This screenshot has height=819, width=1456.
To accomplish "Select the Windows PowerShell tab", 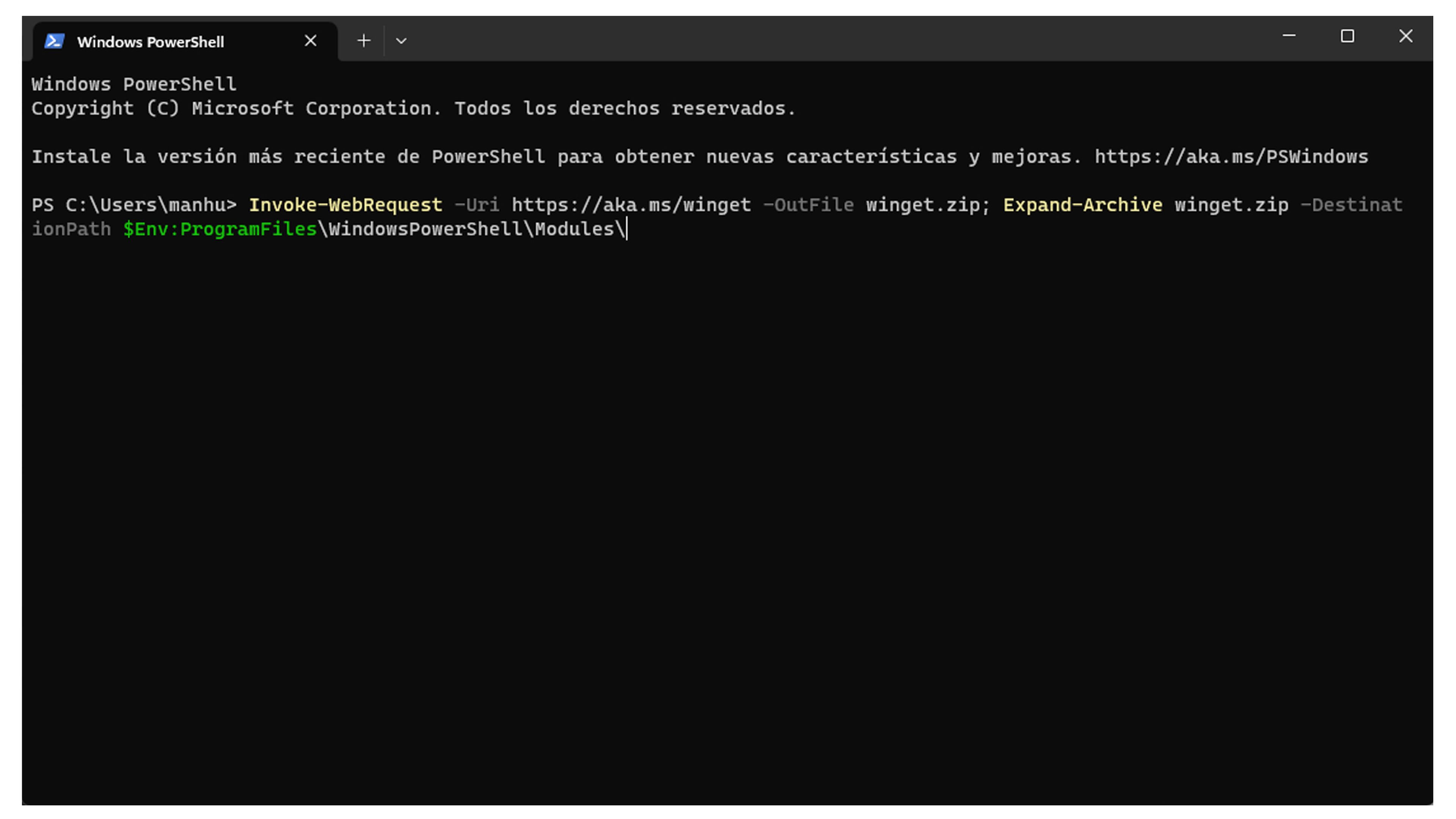I will pyautogui.click(x=185, y=41).
